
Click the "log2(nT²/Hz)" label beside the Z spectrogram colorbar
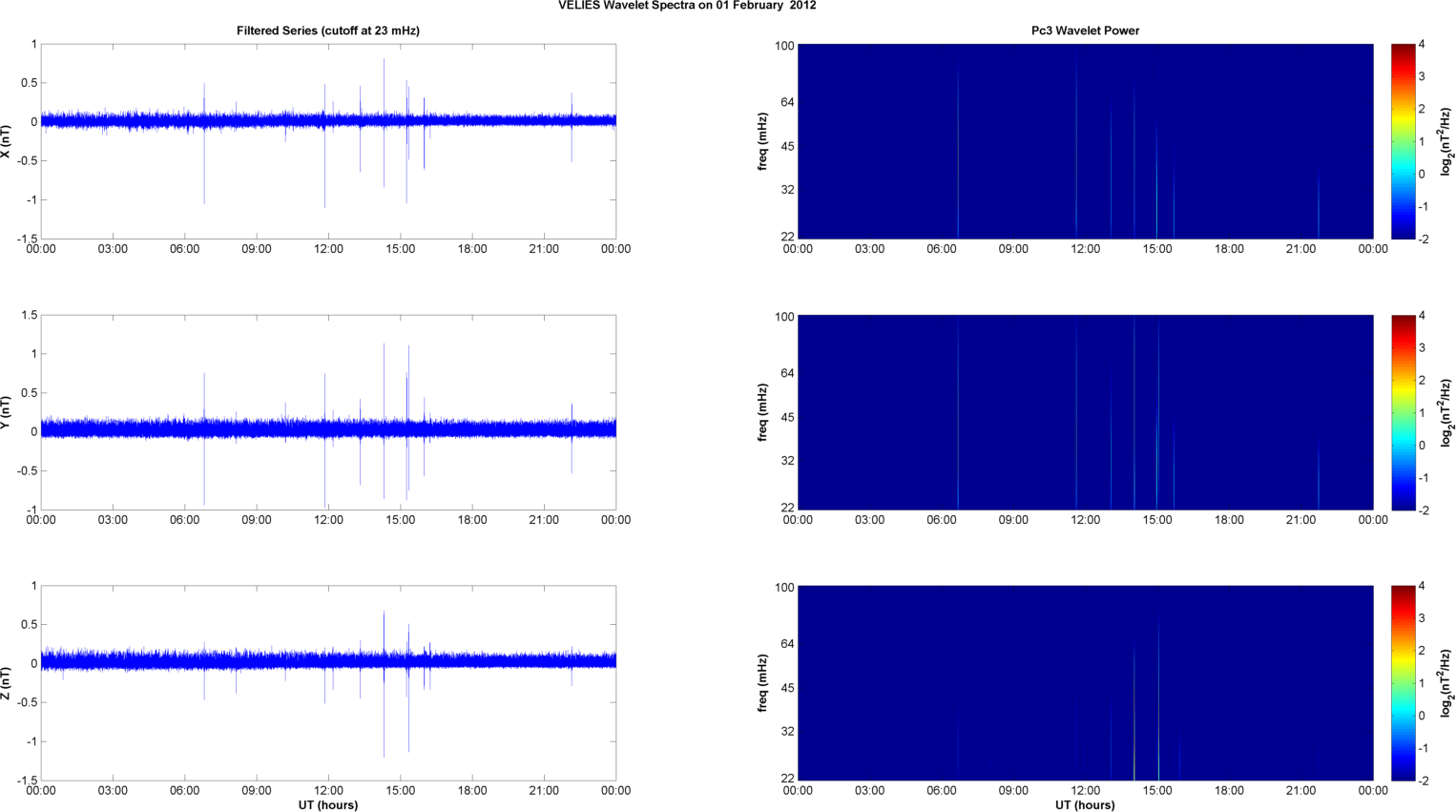[1446, 683]
